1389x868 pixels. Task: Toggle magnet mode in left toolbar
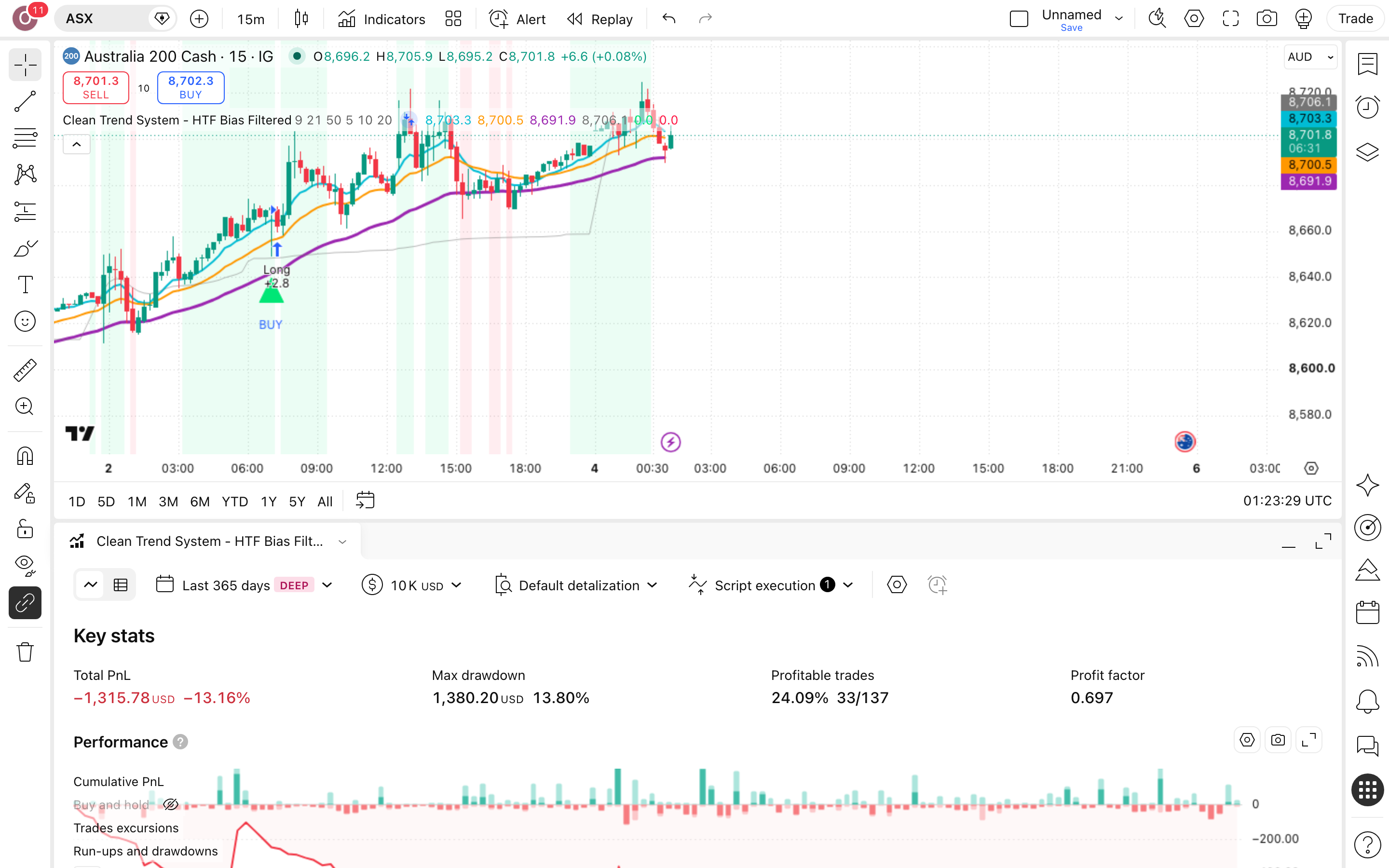pos(25,456)
